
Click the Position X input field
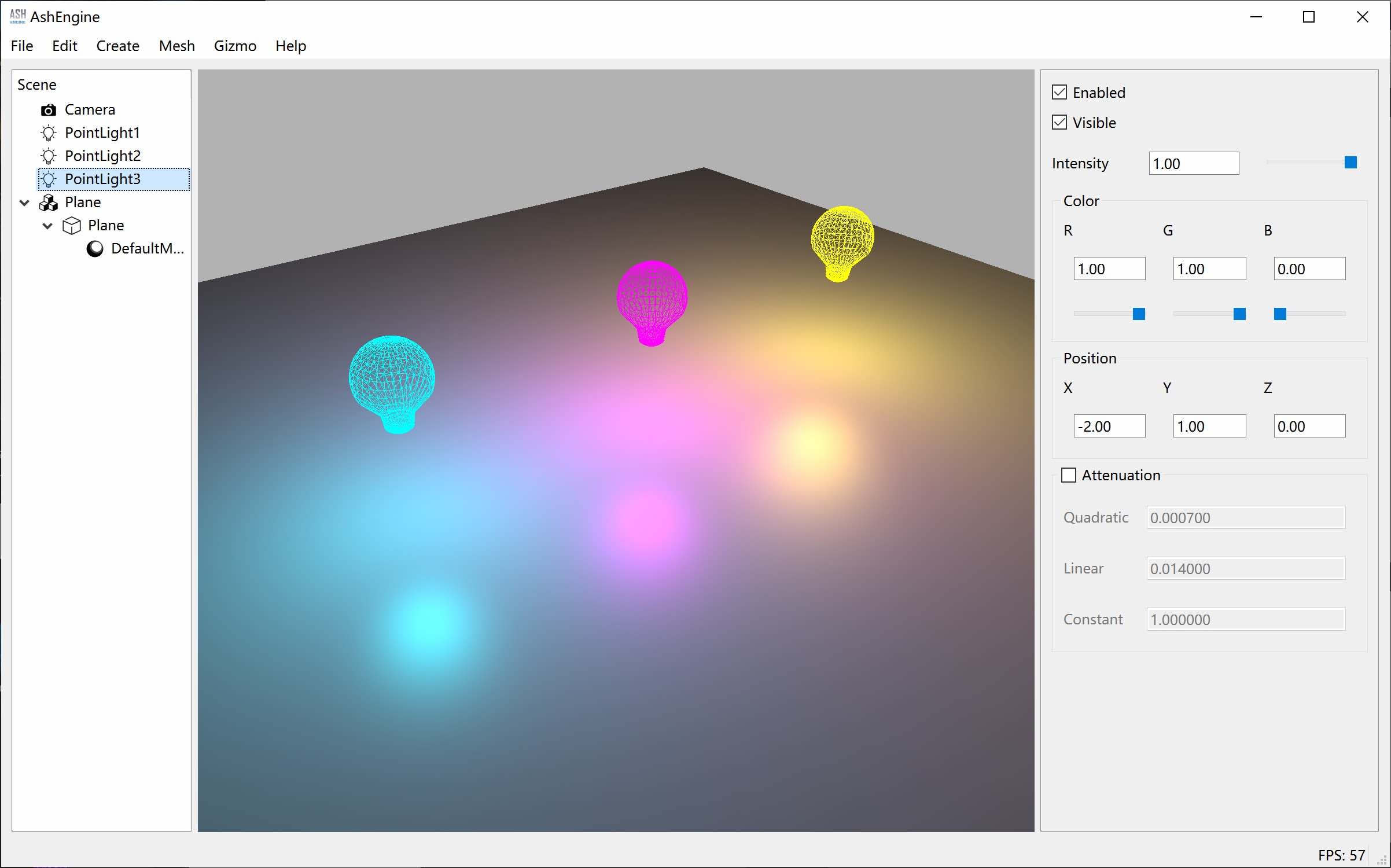1109,426
